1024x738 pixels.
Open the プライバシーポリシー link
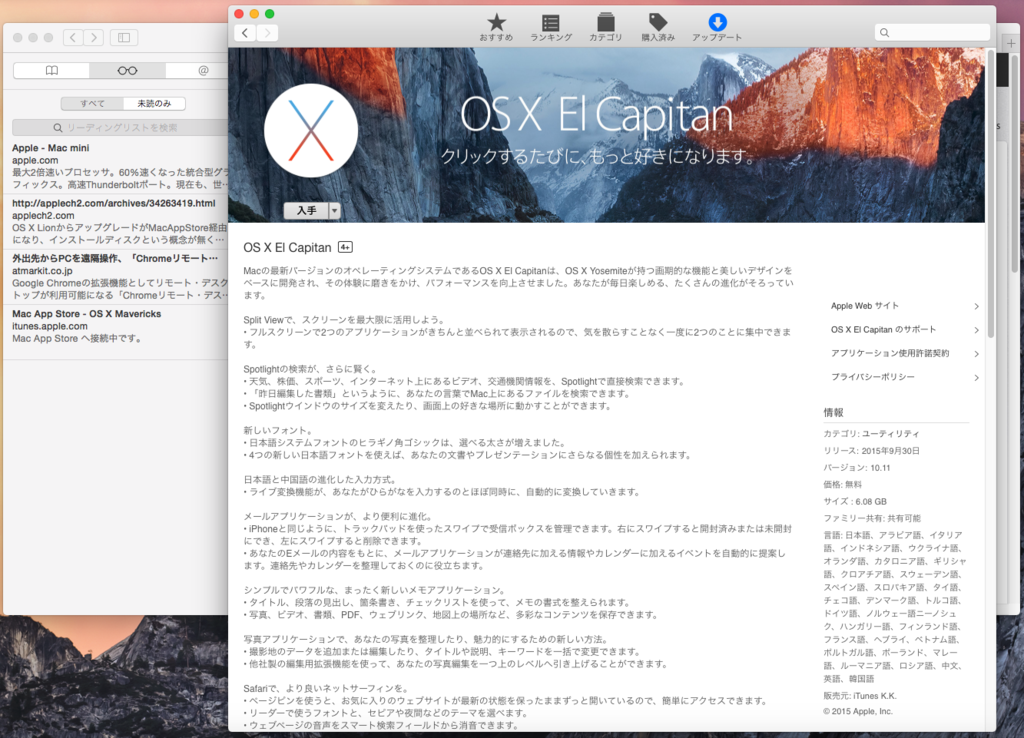pos(872,377)
